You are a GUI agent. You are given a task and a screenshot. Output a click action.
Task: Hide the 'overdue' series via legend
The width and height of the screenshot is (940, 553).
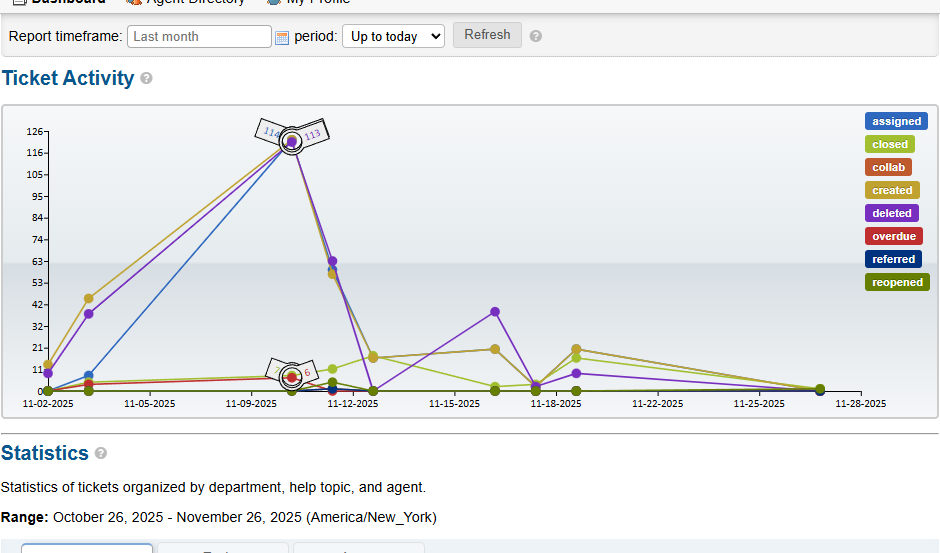coord(893,236)
